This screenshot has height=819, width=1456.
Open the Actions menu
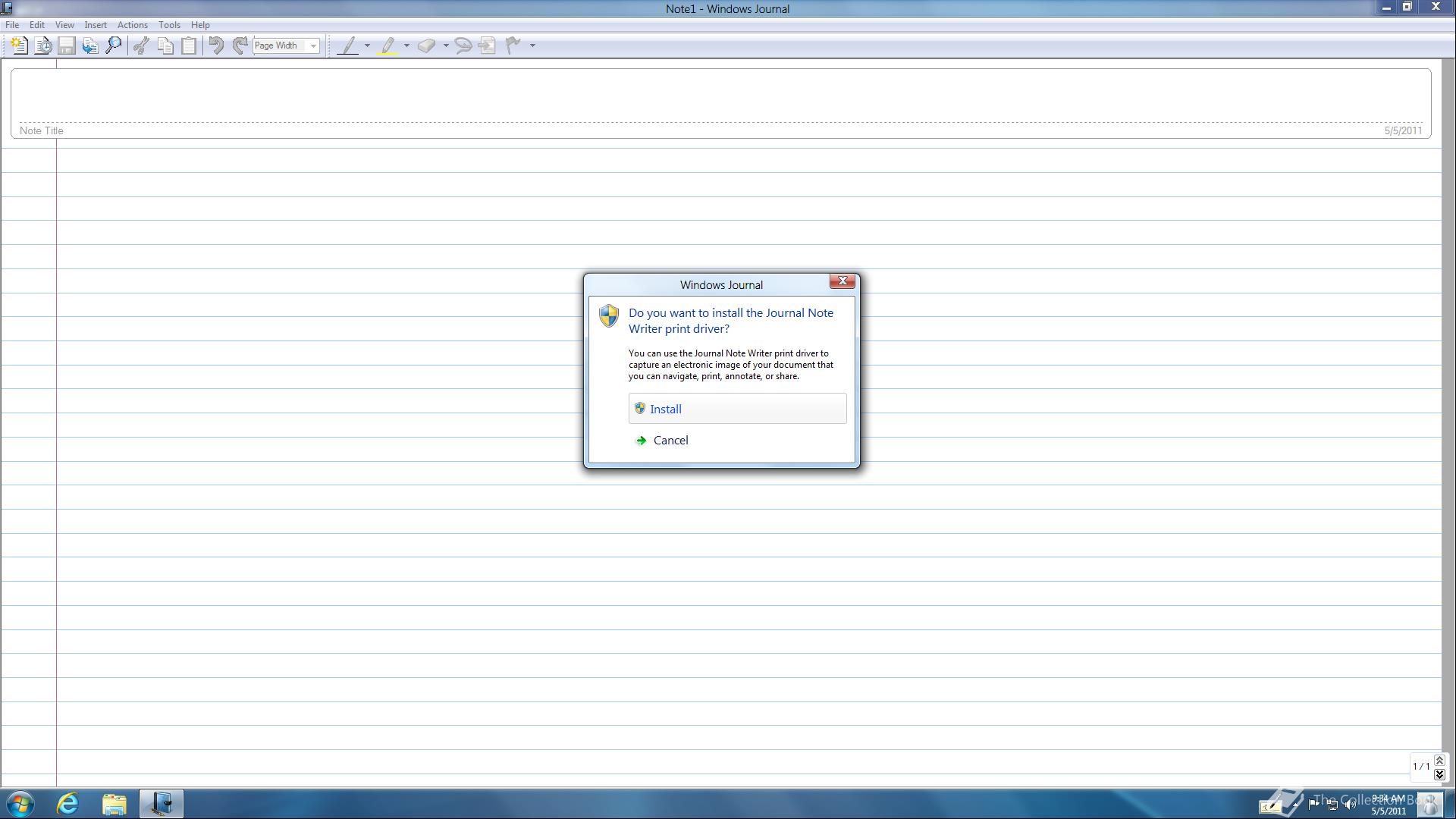(x=133, y=25)
